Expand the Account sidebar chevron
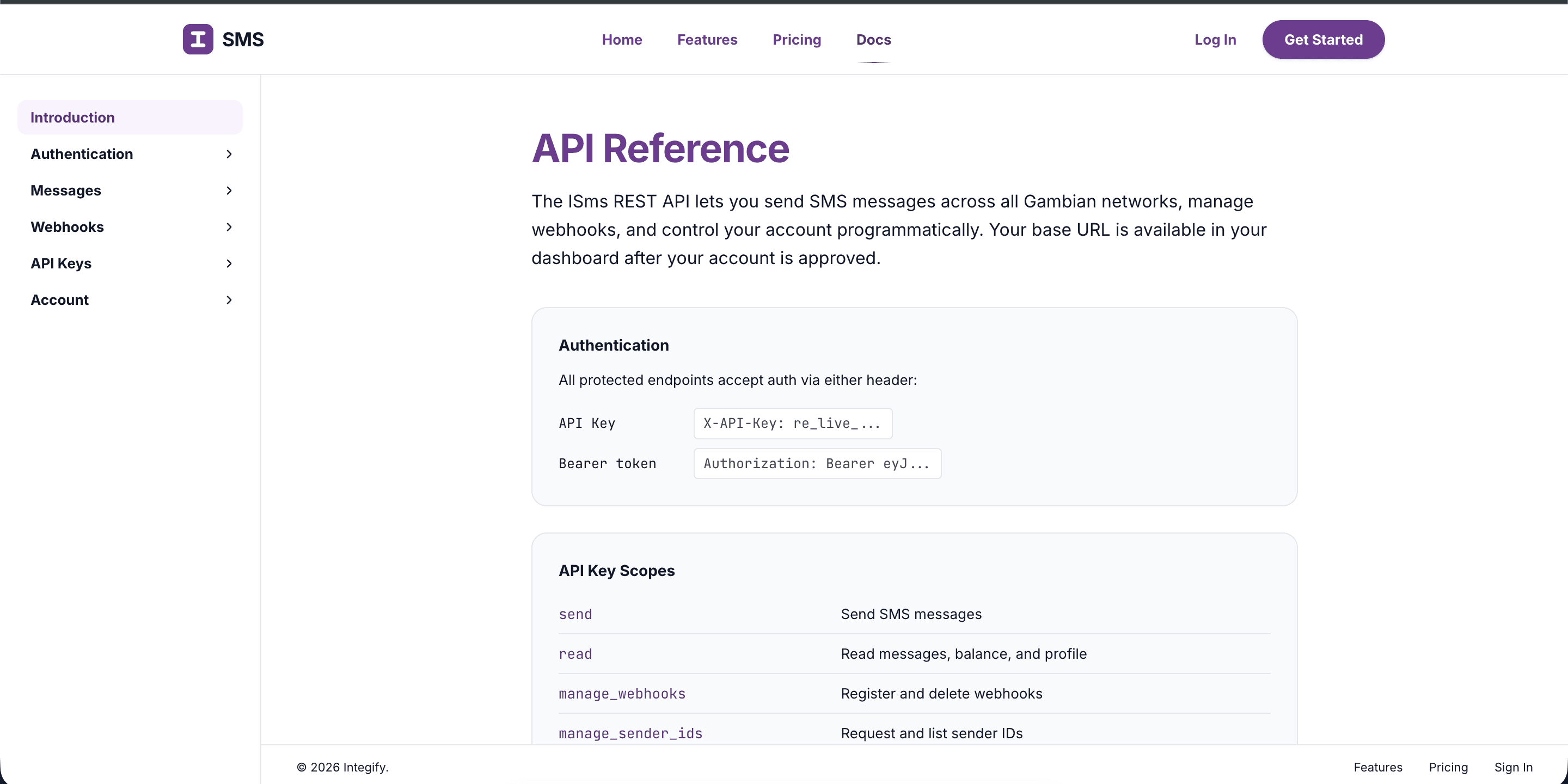The width and height of the screenshot is (1568, 784). point(229,300)
